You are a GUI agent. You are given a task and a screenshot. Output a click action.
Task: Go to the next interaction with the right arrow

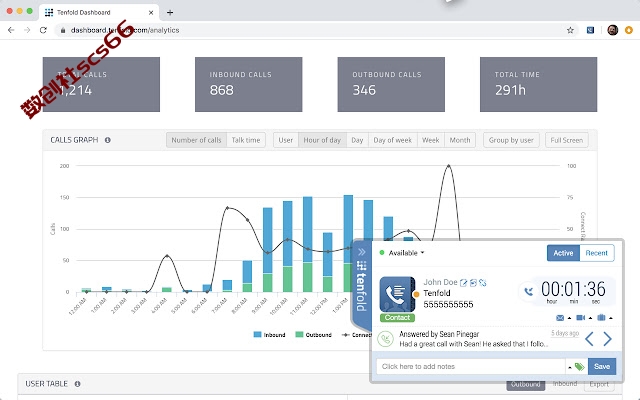[x=607, y=339]
